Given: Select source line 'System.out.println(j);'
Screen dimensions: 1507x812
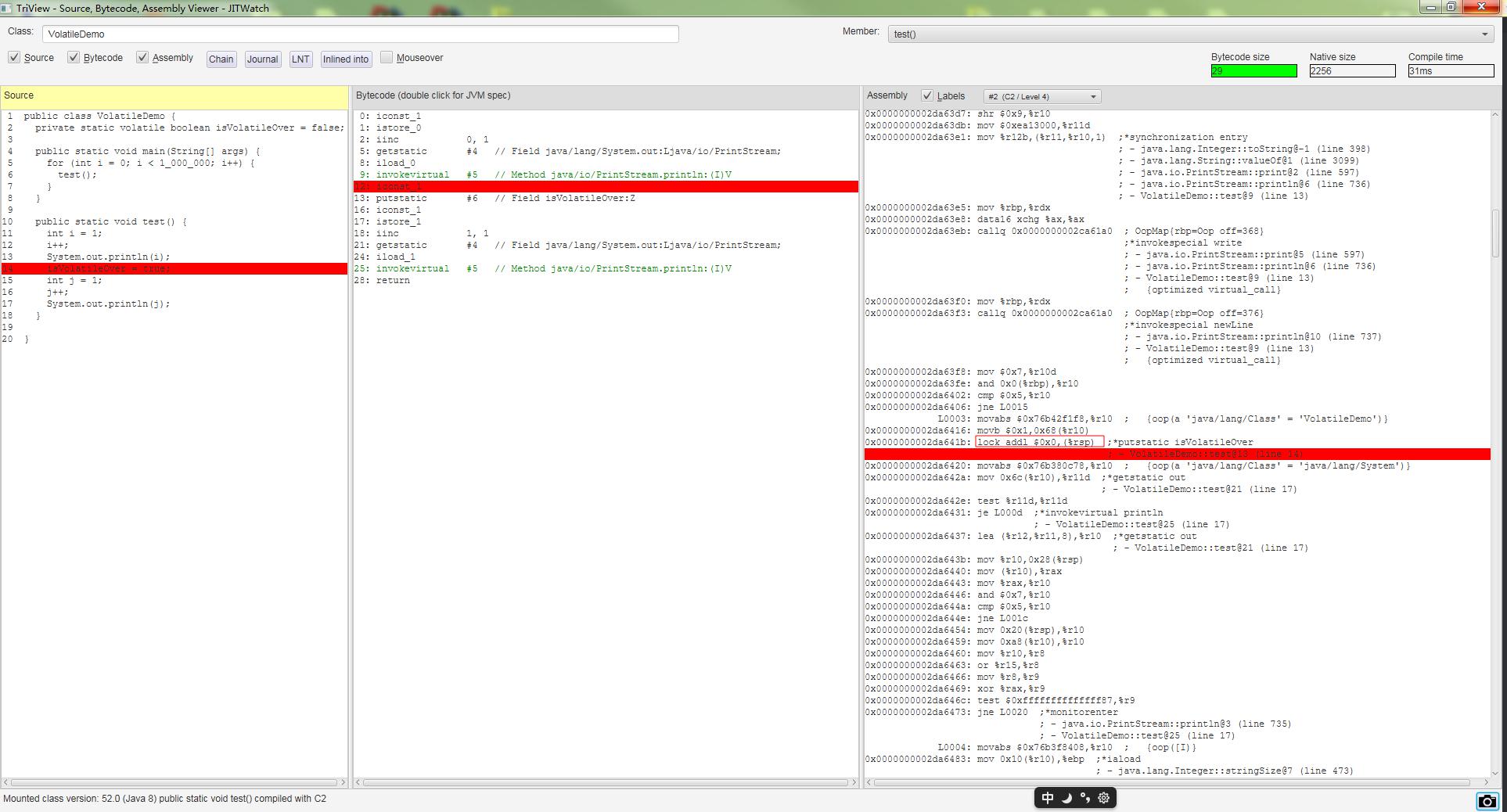Looking at the screenshot, I should click(x=108, y=304).
